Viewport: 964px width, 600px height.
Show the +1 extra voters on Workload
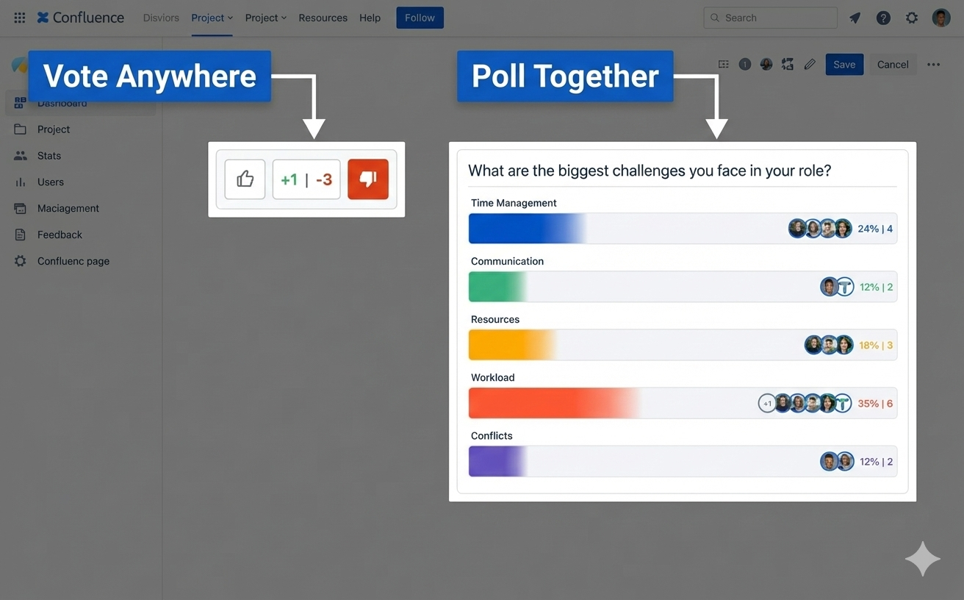(767, 403)
